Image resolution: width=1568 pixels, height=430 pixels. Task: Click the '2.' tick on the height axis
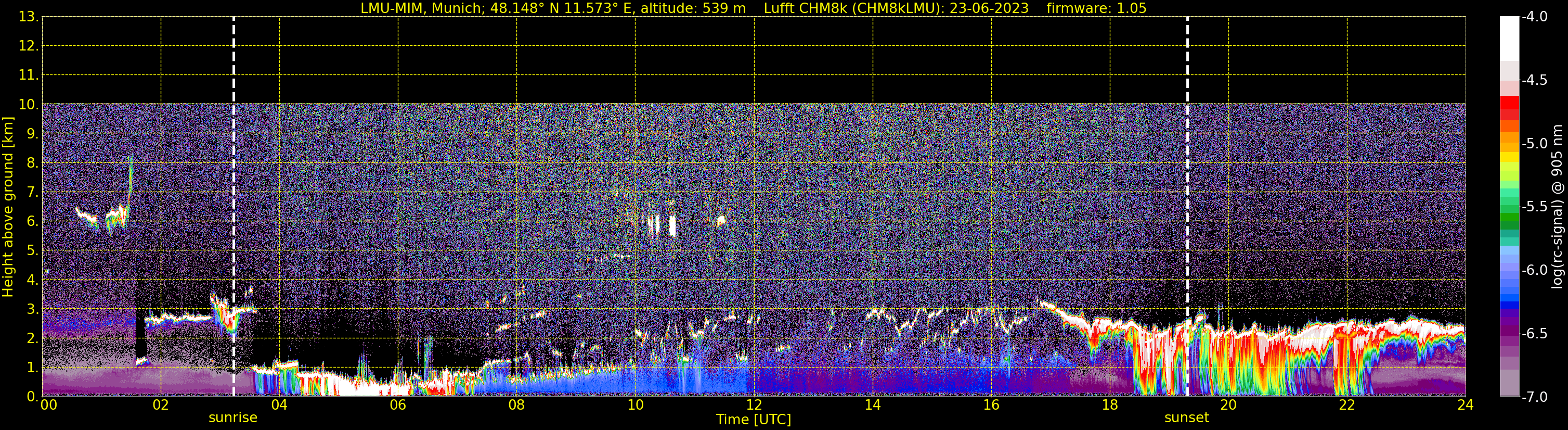click(33, 339)
